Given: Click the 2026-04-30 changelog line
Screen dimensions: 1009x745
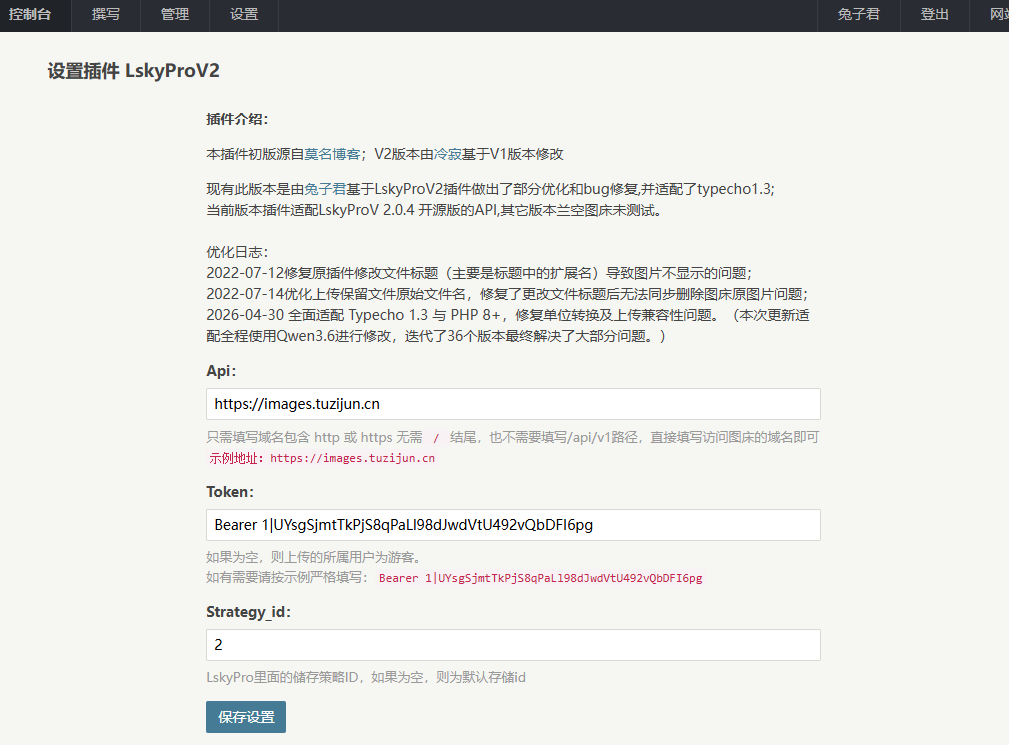Looking at the screenshot, I should [508, 326].
